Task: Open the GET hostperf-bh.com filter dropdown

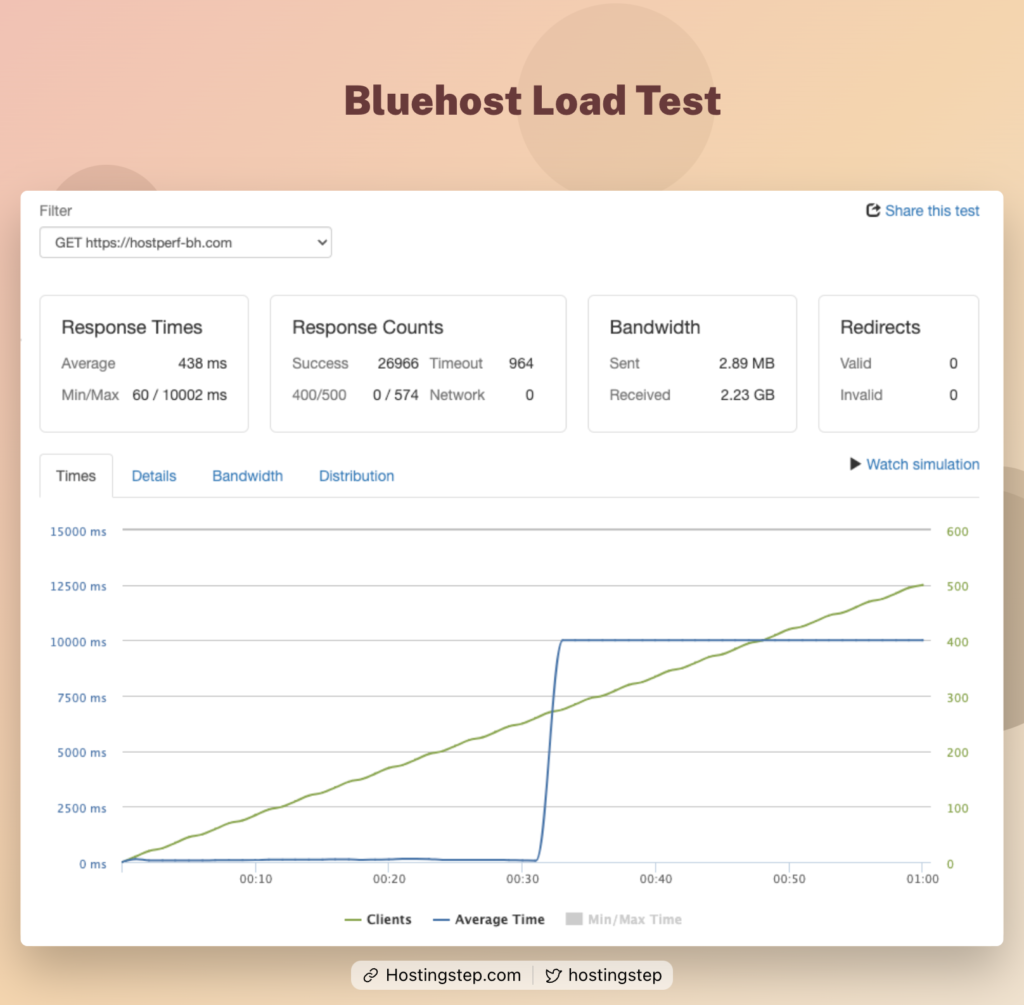Action: [x=185, y=242]
